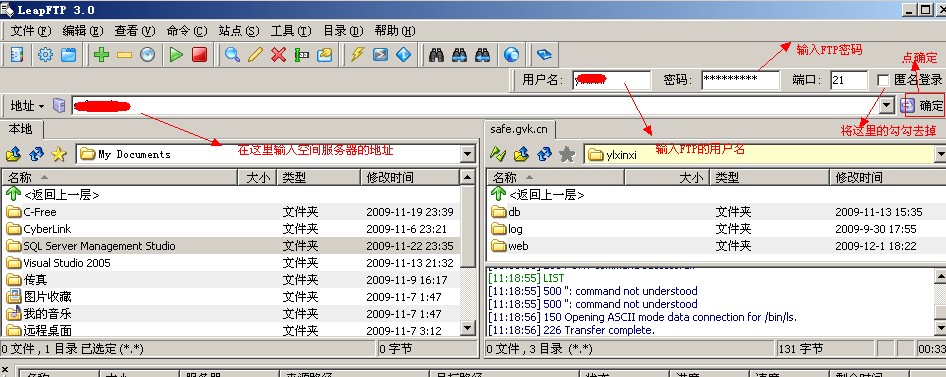
Task: Click the command prompt arrow icon
Action: [380, 55]
